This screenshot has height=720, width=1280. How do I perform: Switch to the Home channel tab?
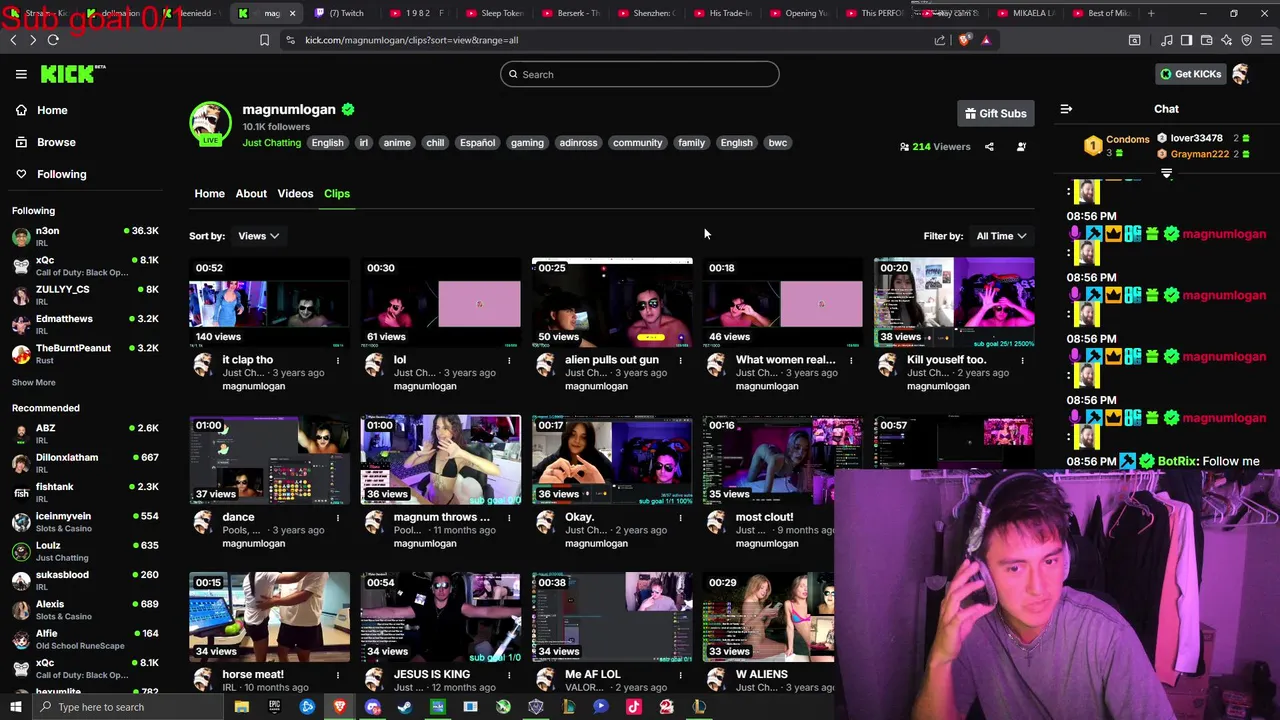(x=209, y=194)
